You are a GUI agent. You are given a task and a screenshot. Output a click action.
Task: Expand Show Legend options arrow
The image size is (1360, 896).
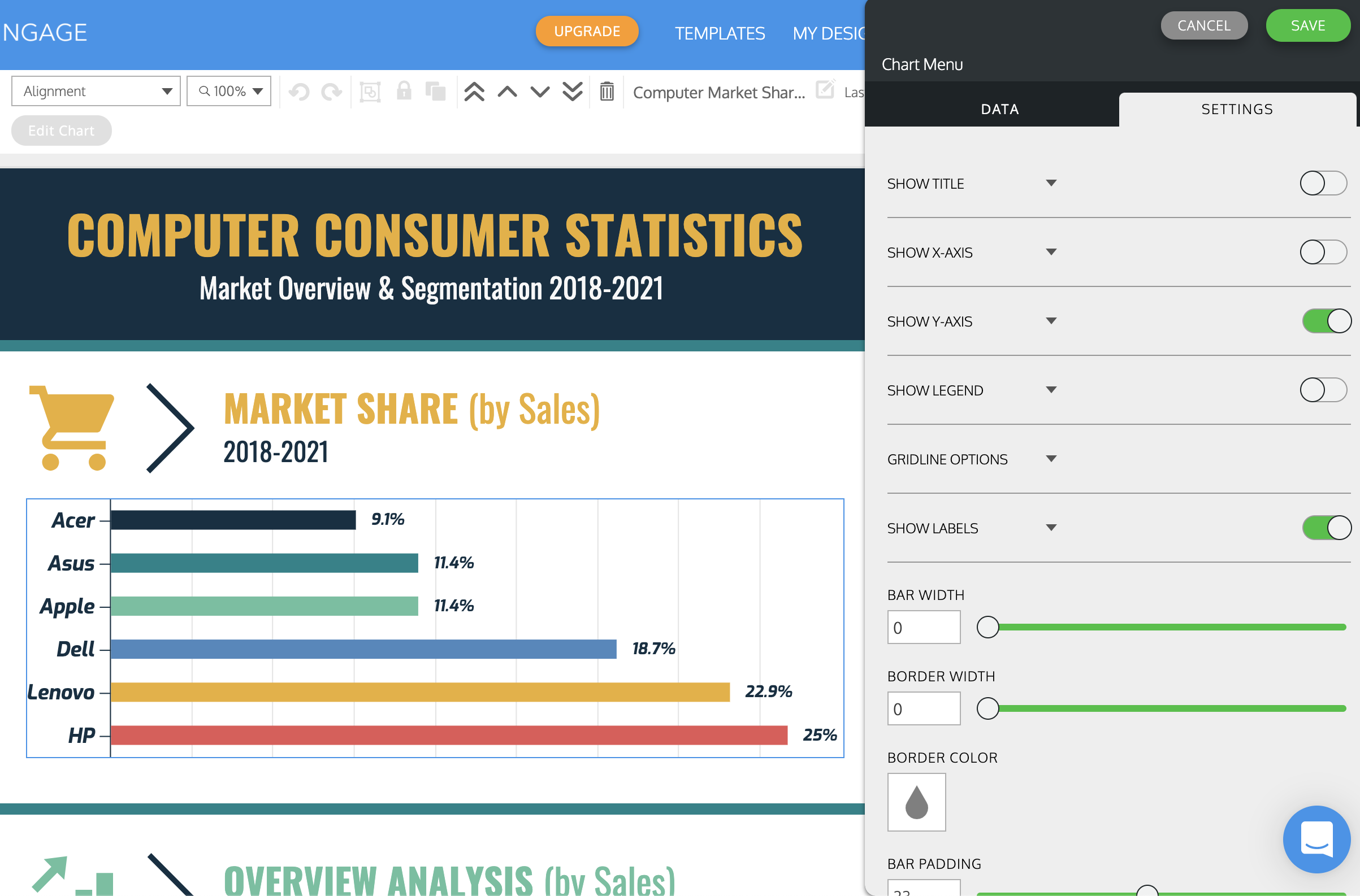point(1051,390)
